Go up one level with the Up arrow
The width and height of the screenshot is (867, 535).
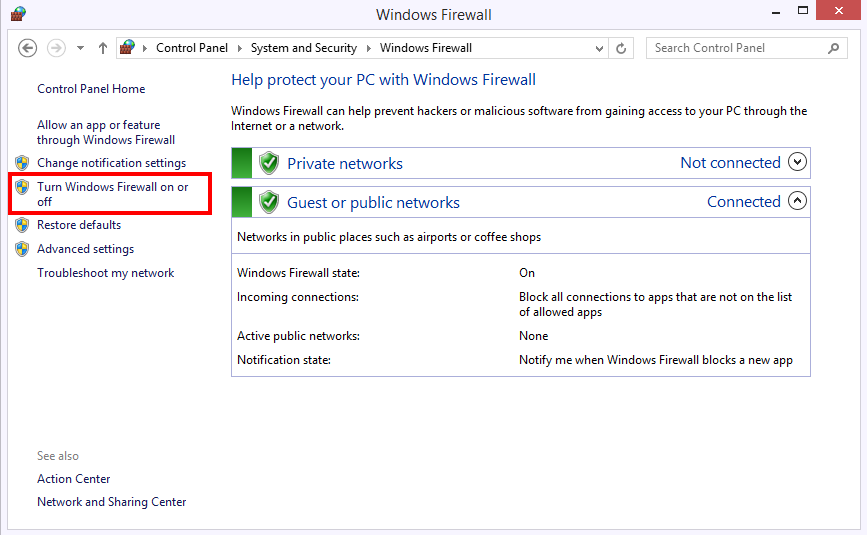click(x=103, y=48)
